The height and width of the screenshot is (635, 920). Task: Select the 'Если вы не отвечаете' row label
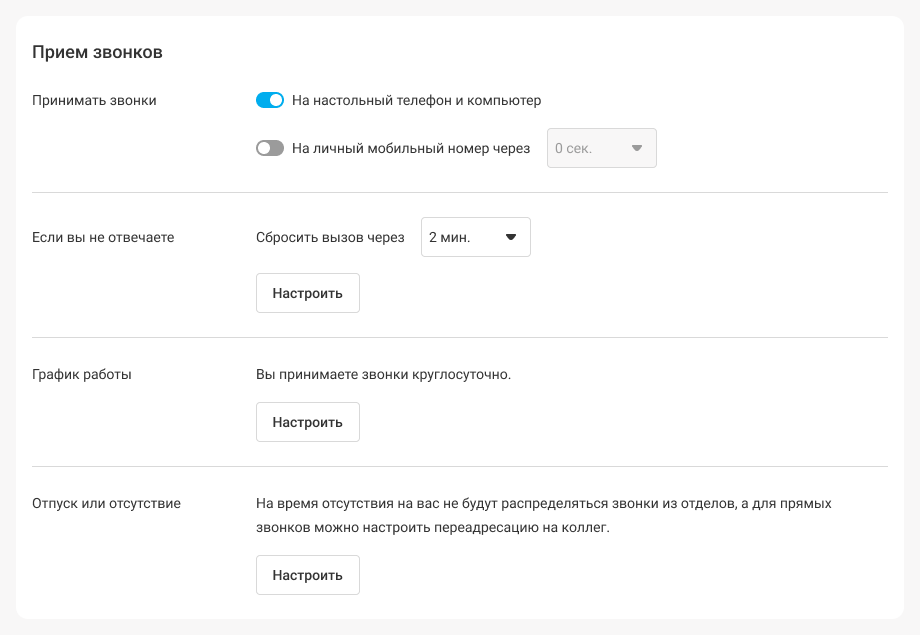(103, 237)
